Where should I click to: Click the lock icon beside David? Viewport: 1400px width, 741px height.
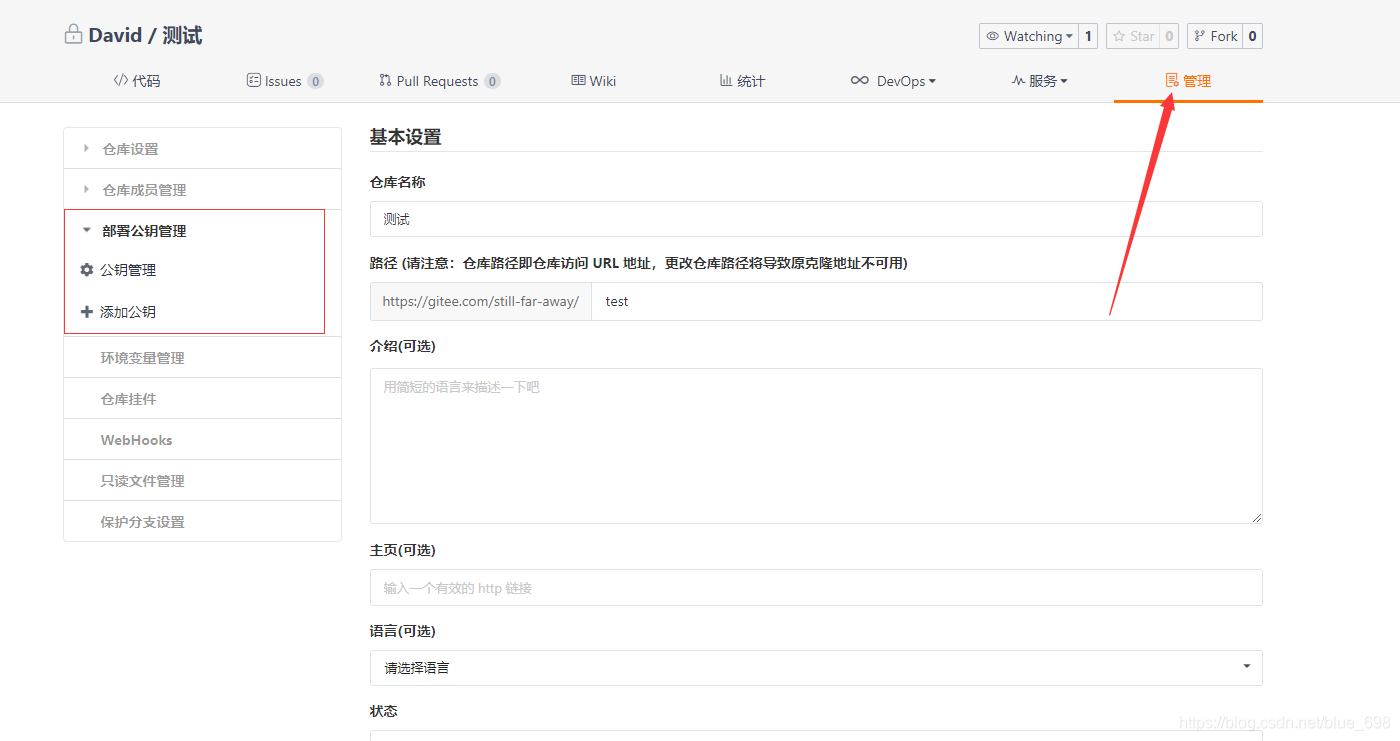73,35
